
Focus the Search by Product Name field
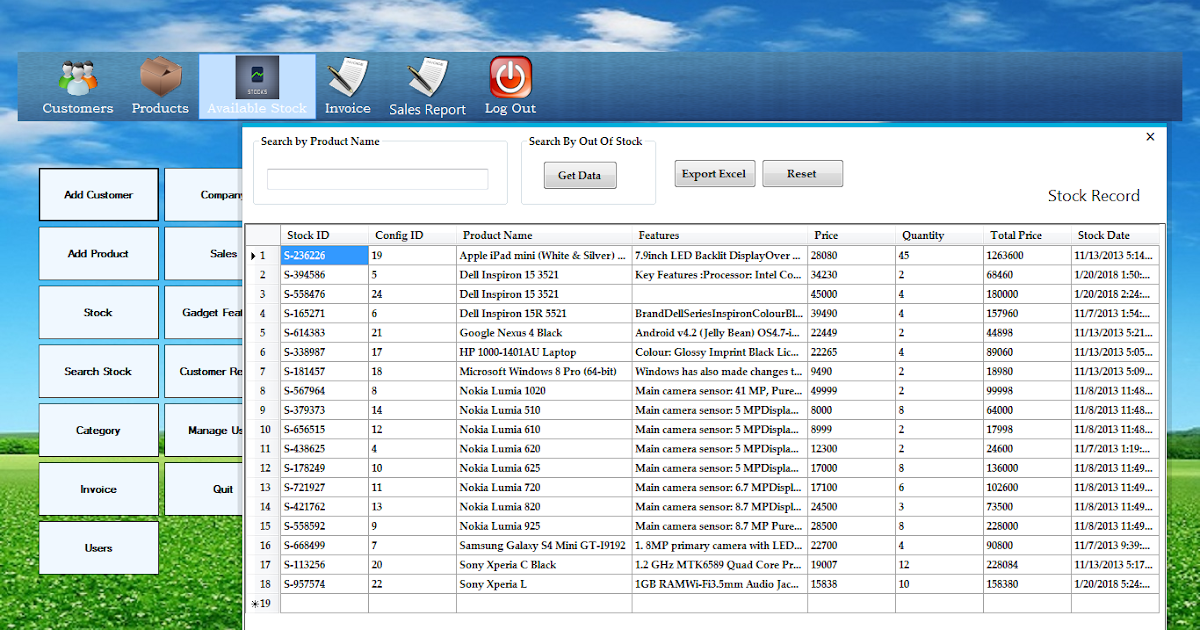click(377, 179)
